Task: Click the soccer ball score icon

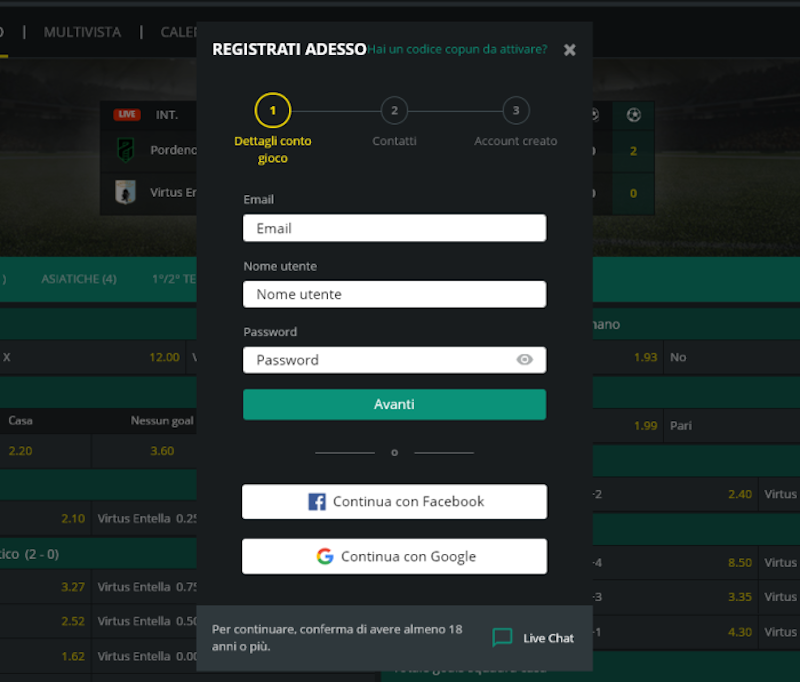Action: pos(633,115)
